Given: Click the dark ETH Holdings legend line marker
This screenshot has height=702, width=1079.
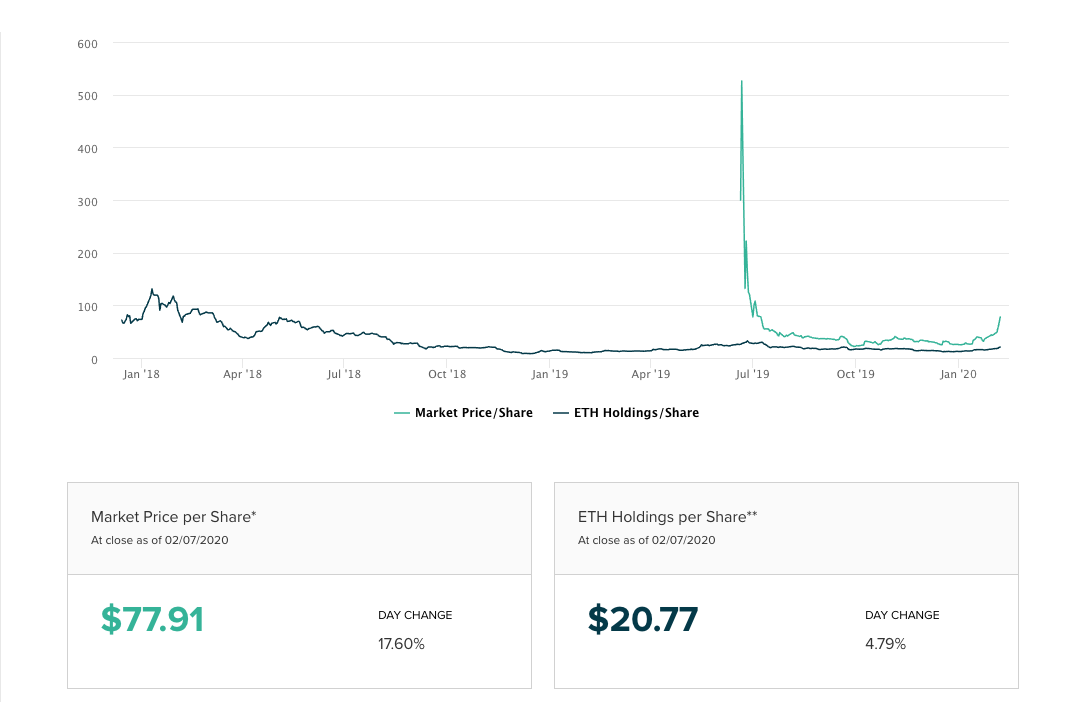Looking at the screenshot, I should point(560,413).
